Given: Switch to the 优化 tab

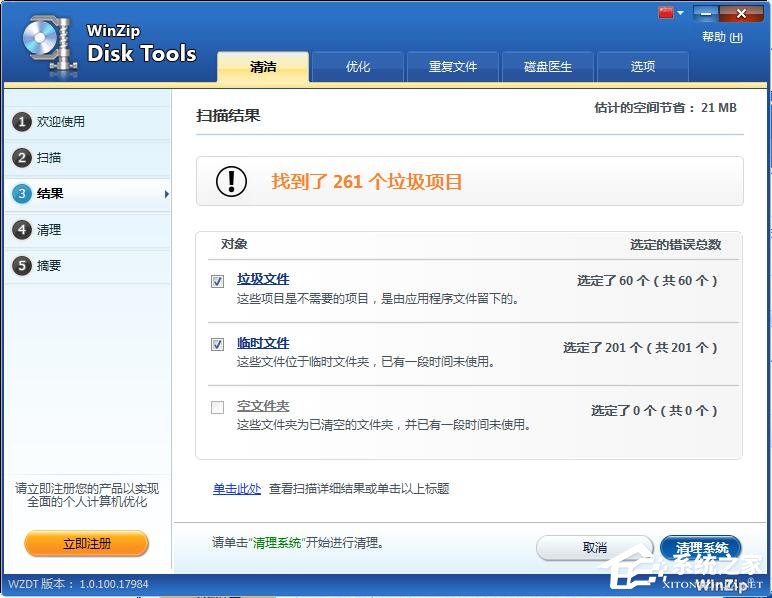Looking at the screenshot, I should [357, 66].
